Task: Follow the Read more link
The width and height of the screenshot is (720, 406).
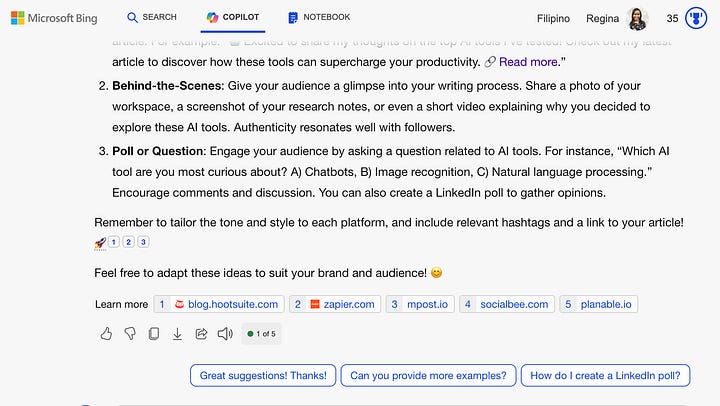Action: [528, 62]
